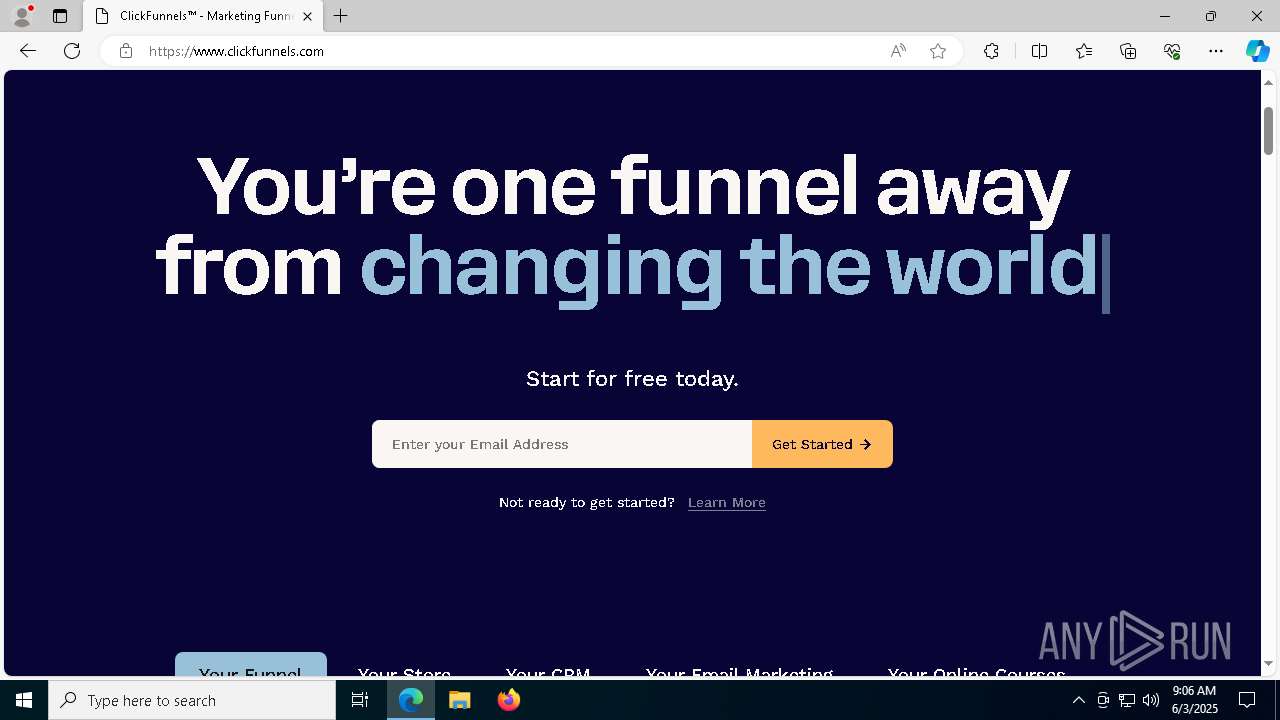Viewport: 1280px width, 720px height.
Task: Add this page to favorites star
Action: click(938, 51)
